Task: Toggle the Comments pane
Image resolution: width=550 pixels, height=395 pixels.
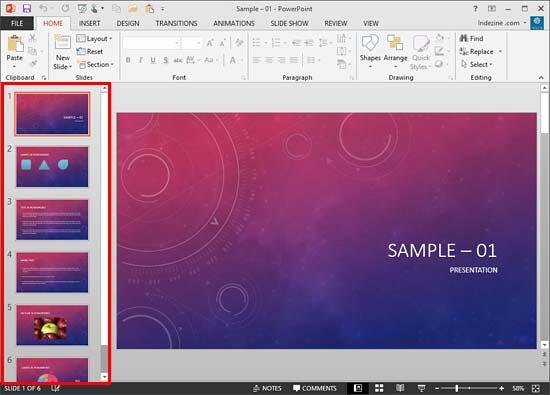Action: [315, 388]
